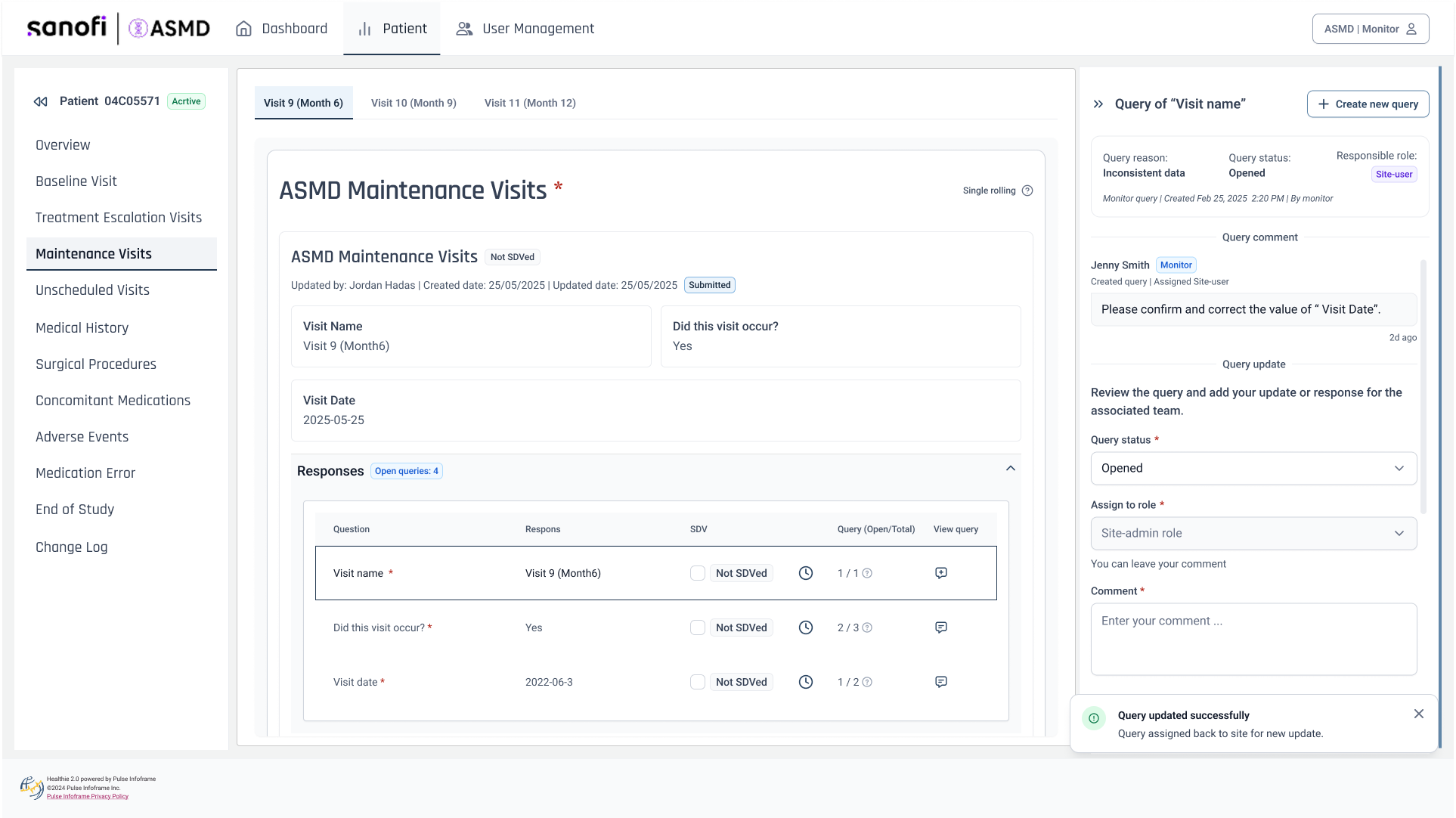
Task: Collapse the patient sidebar using the double-arrow icon
Action: pos(41,101)
